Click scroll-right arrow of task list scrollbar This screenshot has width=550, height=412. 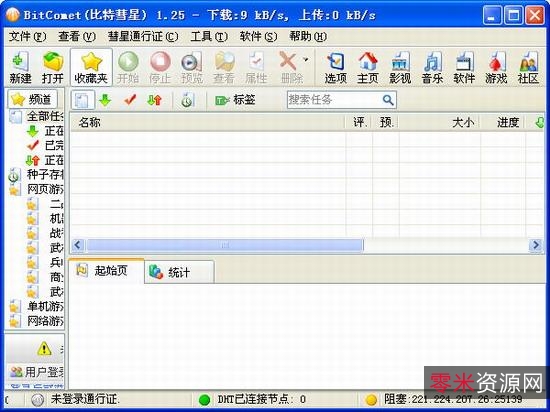[536, 245]
